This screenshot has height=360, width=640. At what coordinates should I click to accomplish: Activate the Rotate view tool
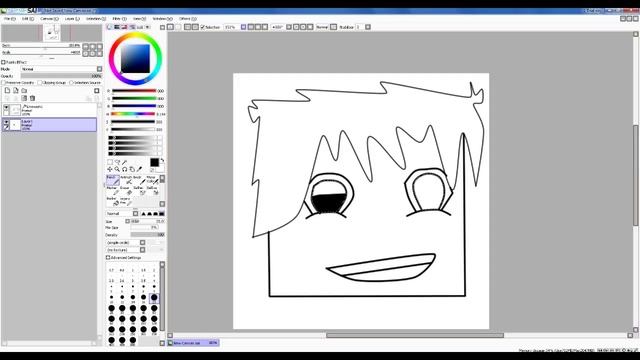124,169
